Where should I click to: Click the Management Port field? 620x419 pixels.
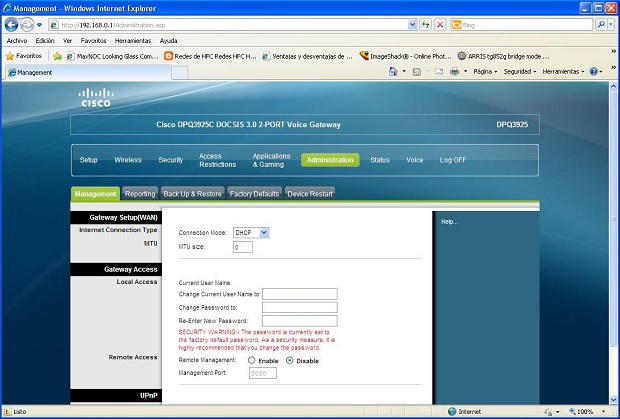point(263,373)
